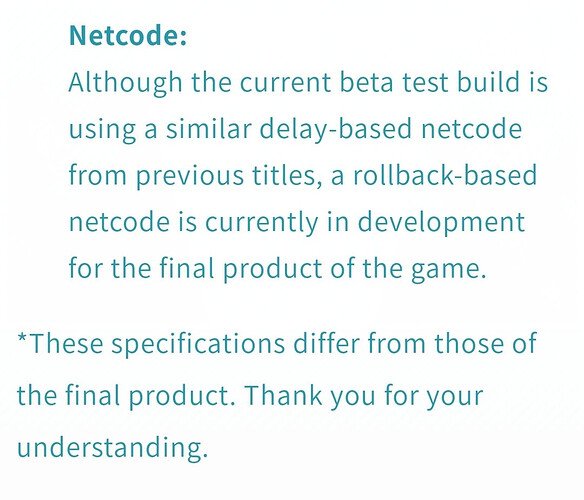The image size is (584, 500).
Task: Click the words 'These specifications'
Action: 157,344
